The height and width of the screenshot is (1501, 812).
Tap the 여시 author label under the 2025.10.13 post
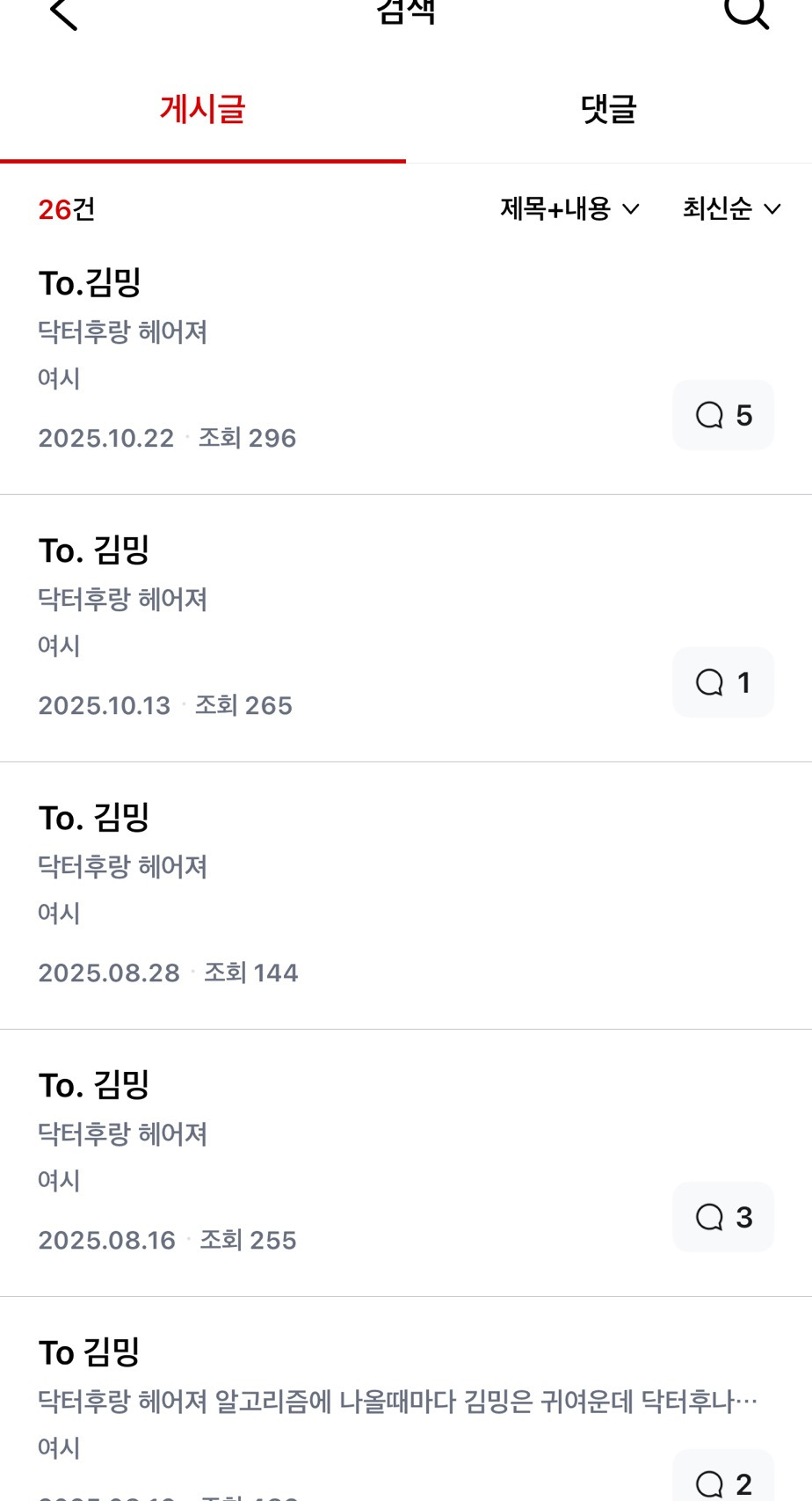point(59,646)
